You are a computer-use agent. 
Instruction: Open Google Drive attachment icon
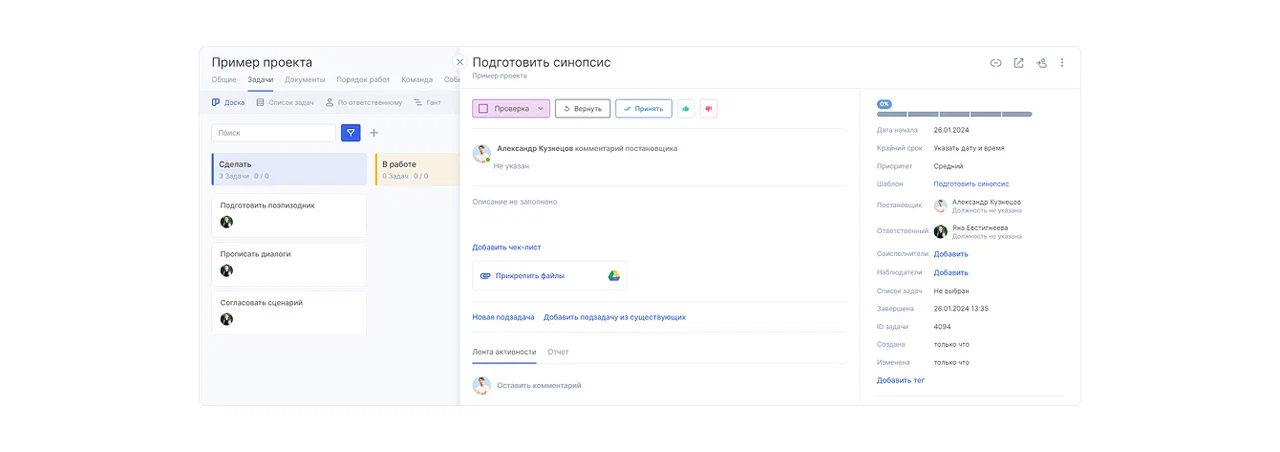614,275
